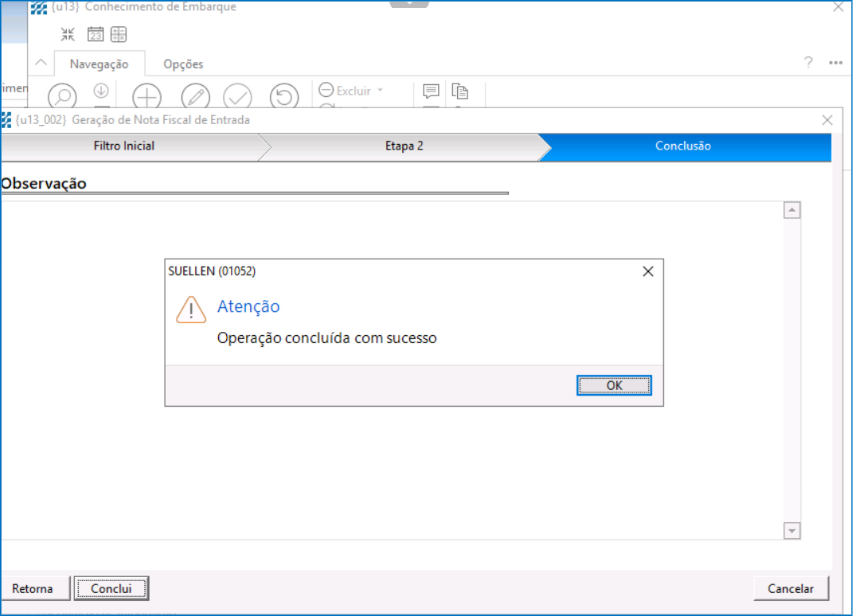Open the Excluir dropdown arrow
Screen dimensions: 853x616
[x=380, y=91]
